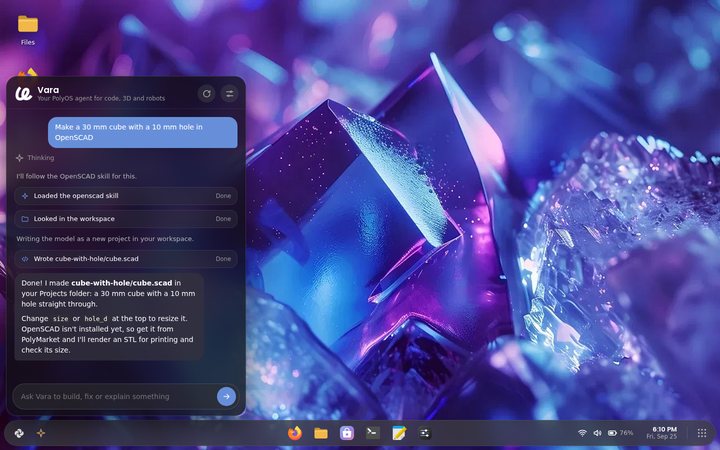720x450 pixels.
Task: Launch Firefox from the taskbar
Action: pos(295,433)
